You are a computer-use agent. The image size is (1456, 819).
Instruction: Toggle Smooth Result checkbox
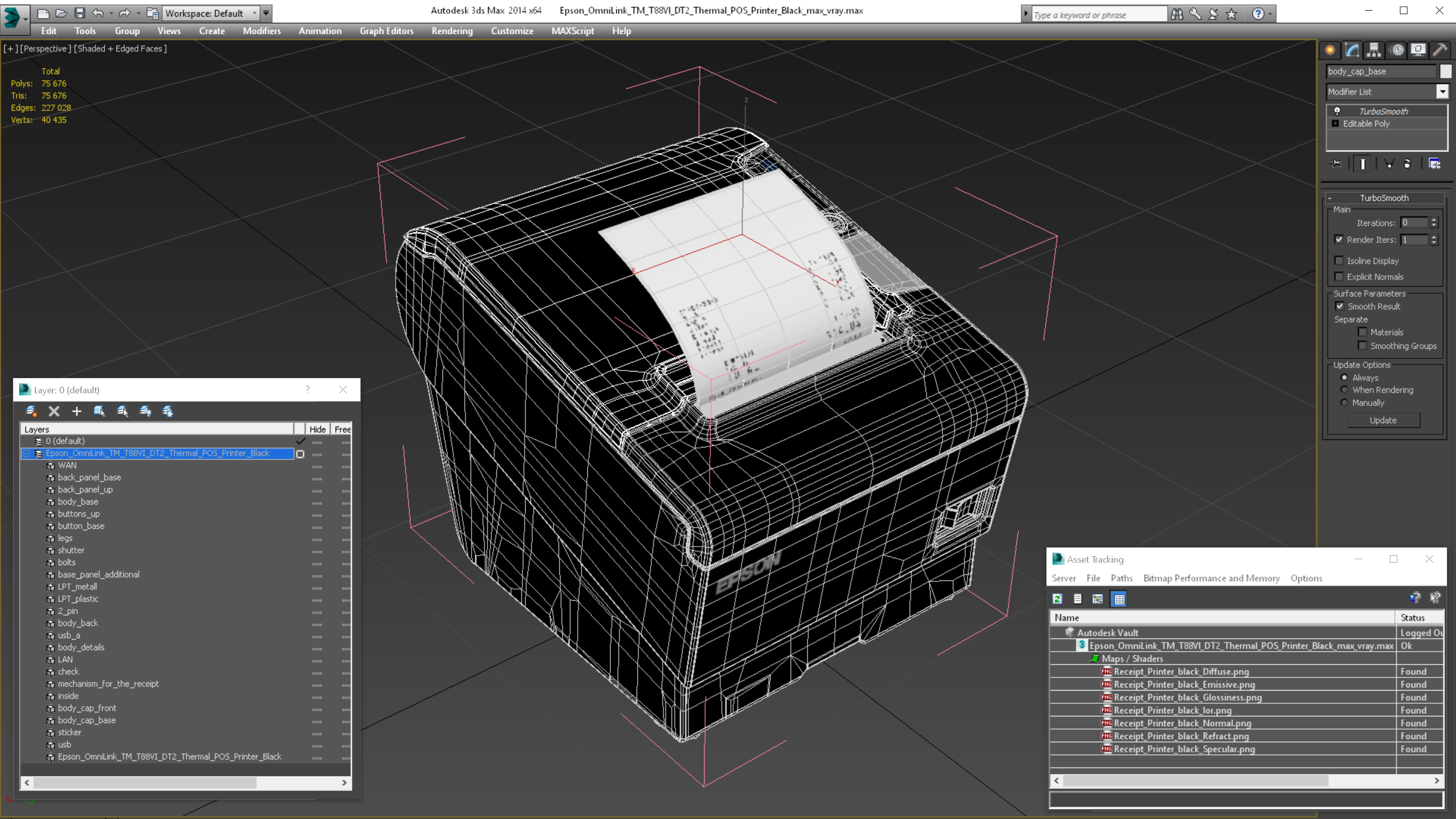[1340, 306]
